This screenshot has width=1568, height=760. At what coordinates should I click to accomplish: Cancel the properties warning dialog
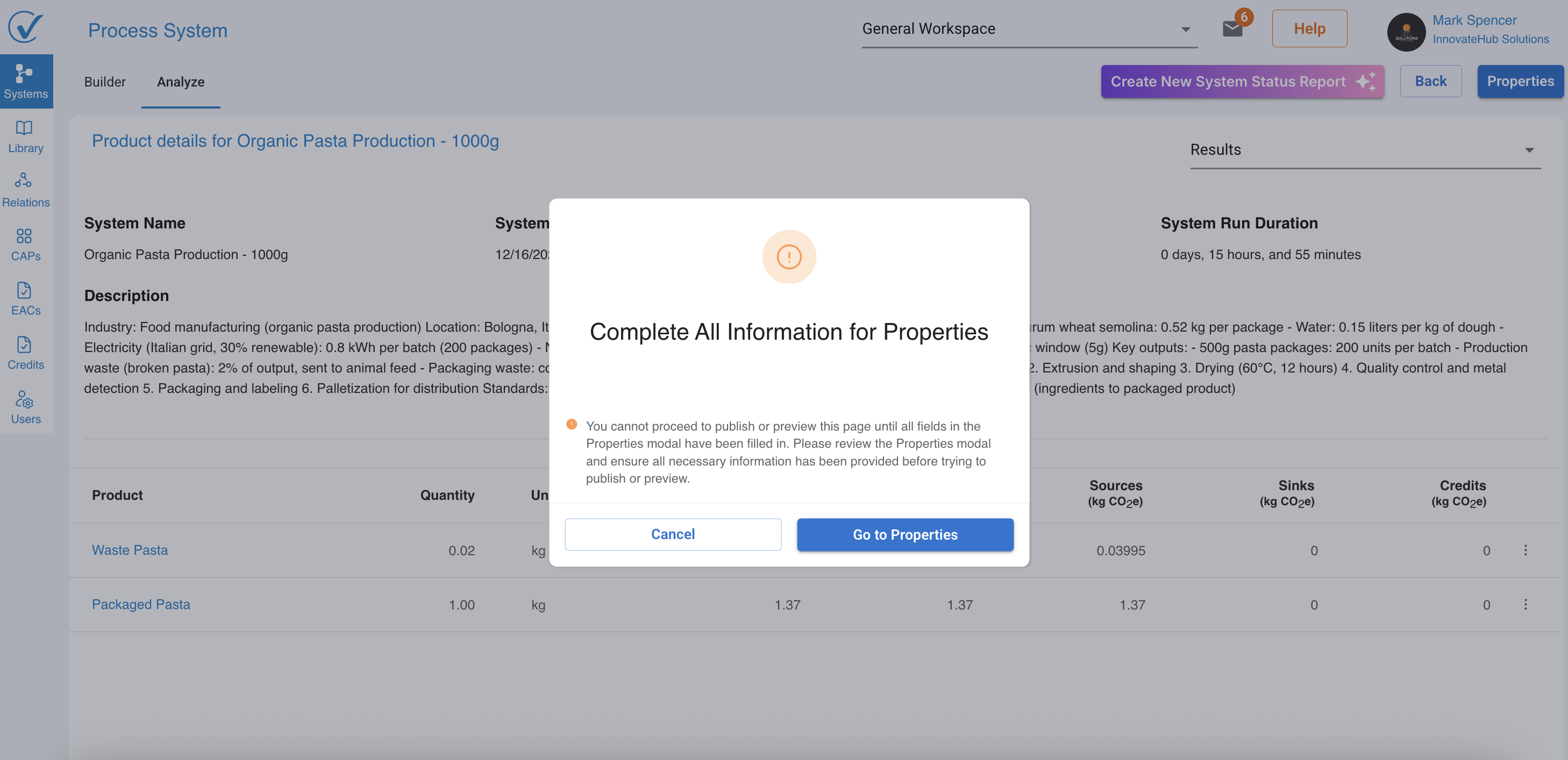pos(672,534)
